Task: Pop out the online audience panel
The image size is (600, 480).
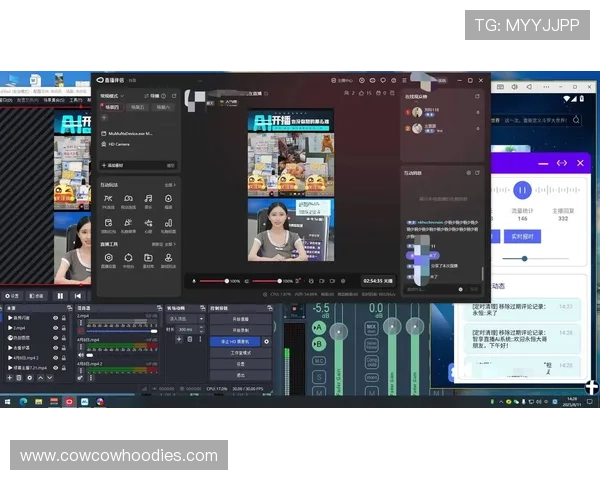Action: coord(477,96)
